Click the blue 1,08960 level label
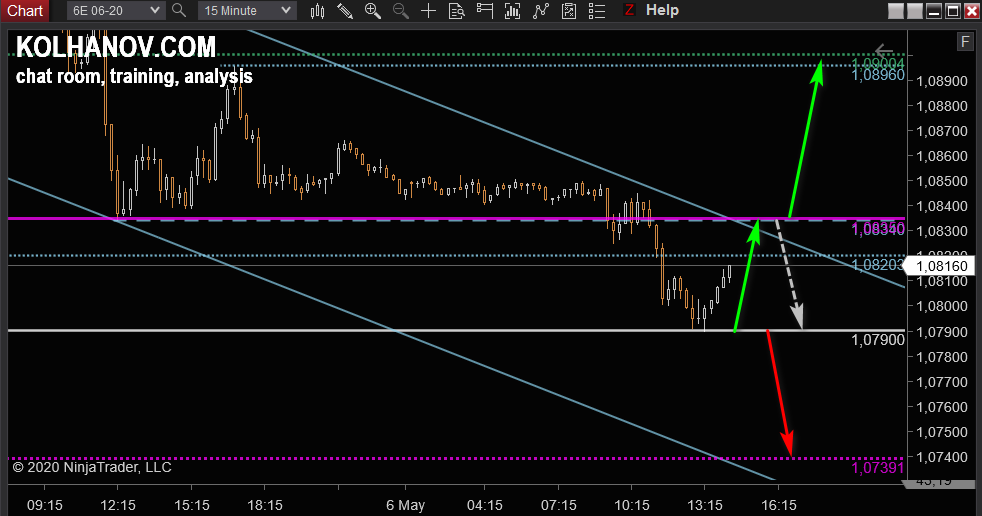This screenshot has height=516, width=982. [878, 75]
